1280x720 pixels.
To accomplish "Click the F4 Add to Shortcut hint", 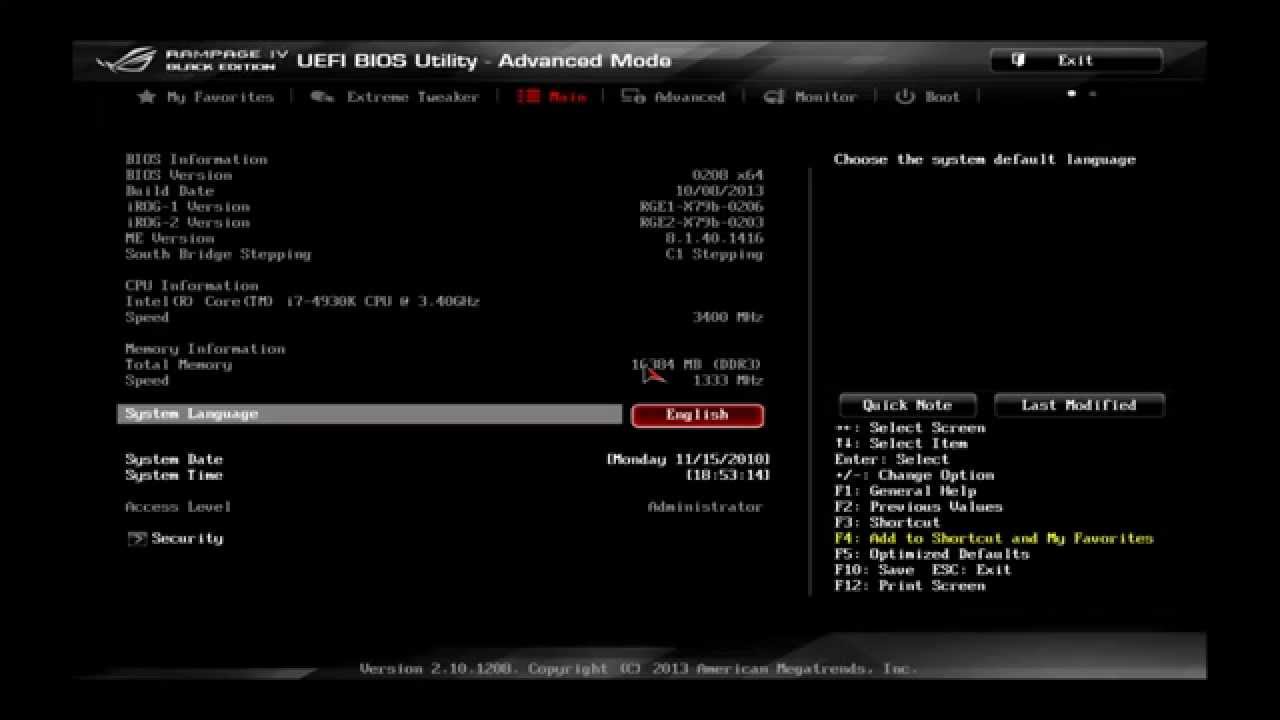I will [x=994, y=539].
